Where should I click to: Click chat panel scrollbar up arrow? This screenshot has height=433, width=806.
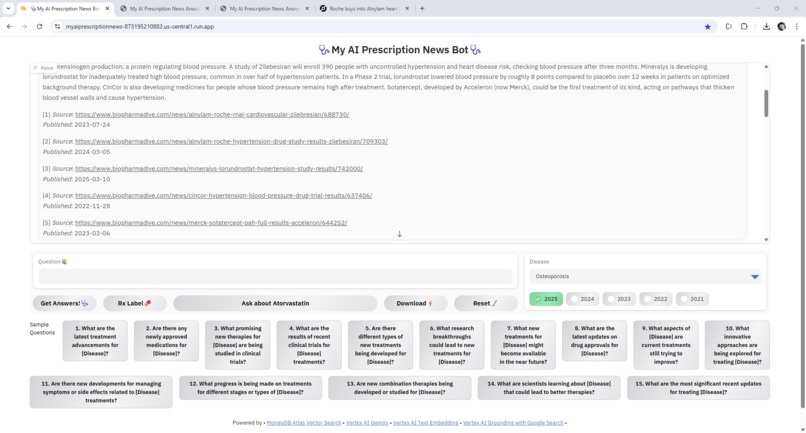[x=766, y=67]
